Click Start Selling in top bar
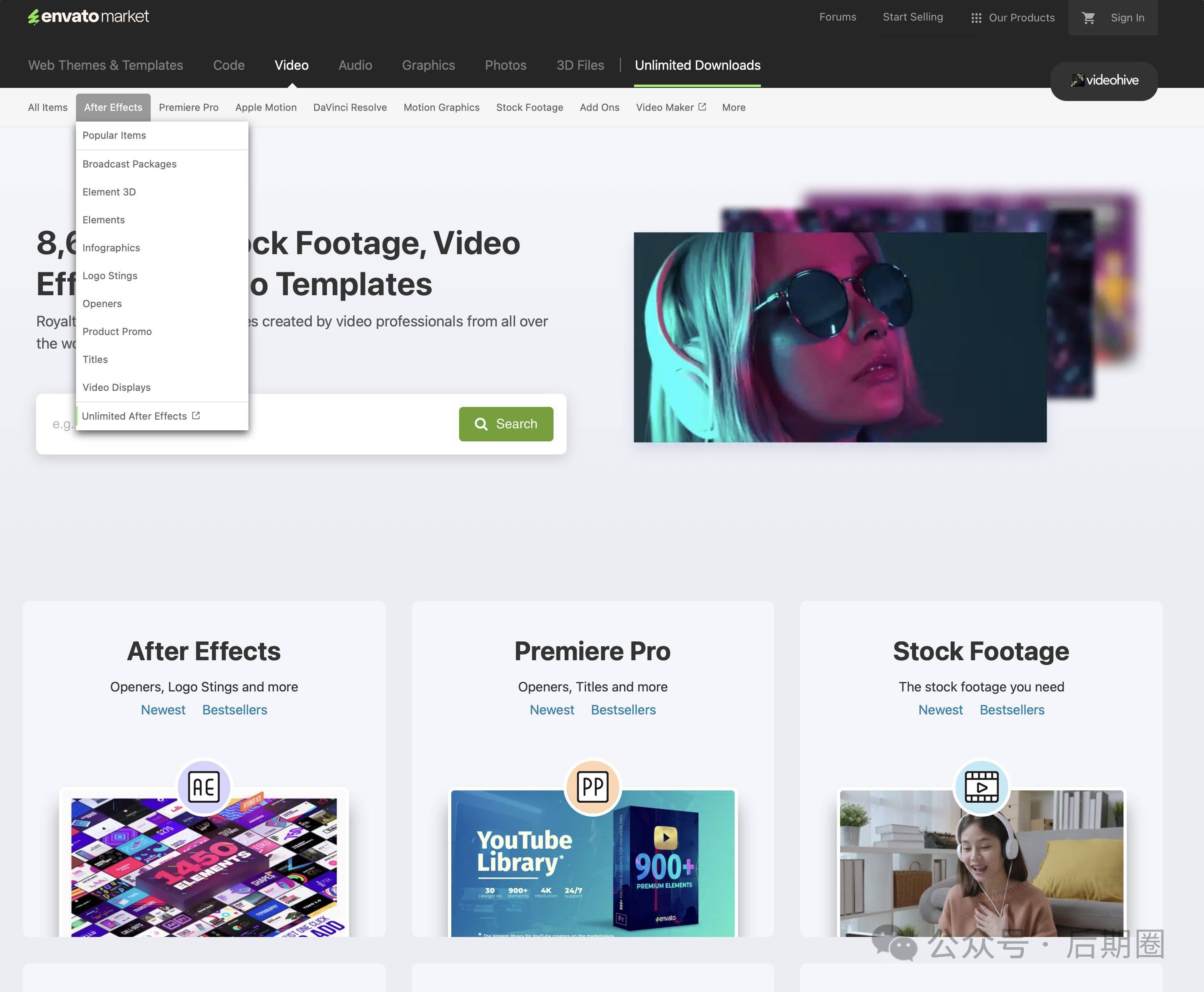 (x=912, y=17)
